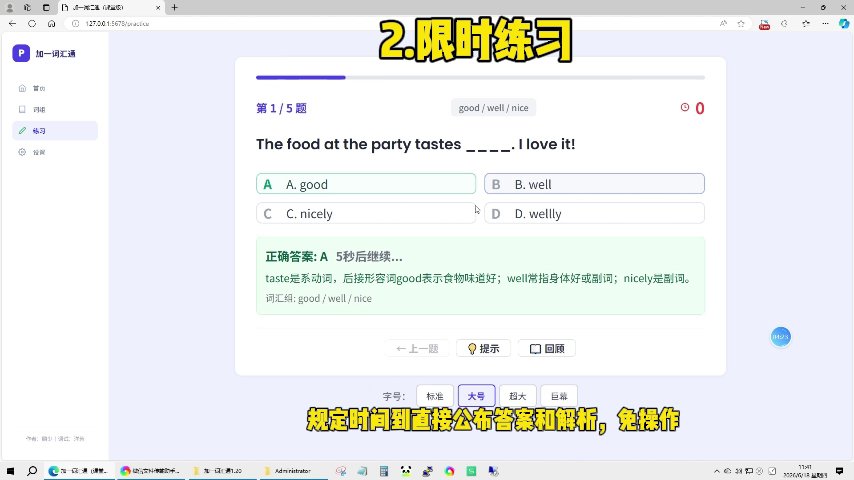Switch to the Edge taskbar window
Viewport: 854px width, 480px height.
click(80, 471)
